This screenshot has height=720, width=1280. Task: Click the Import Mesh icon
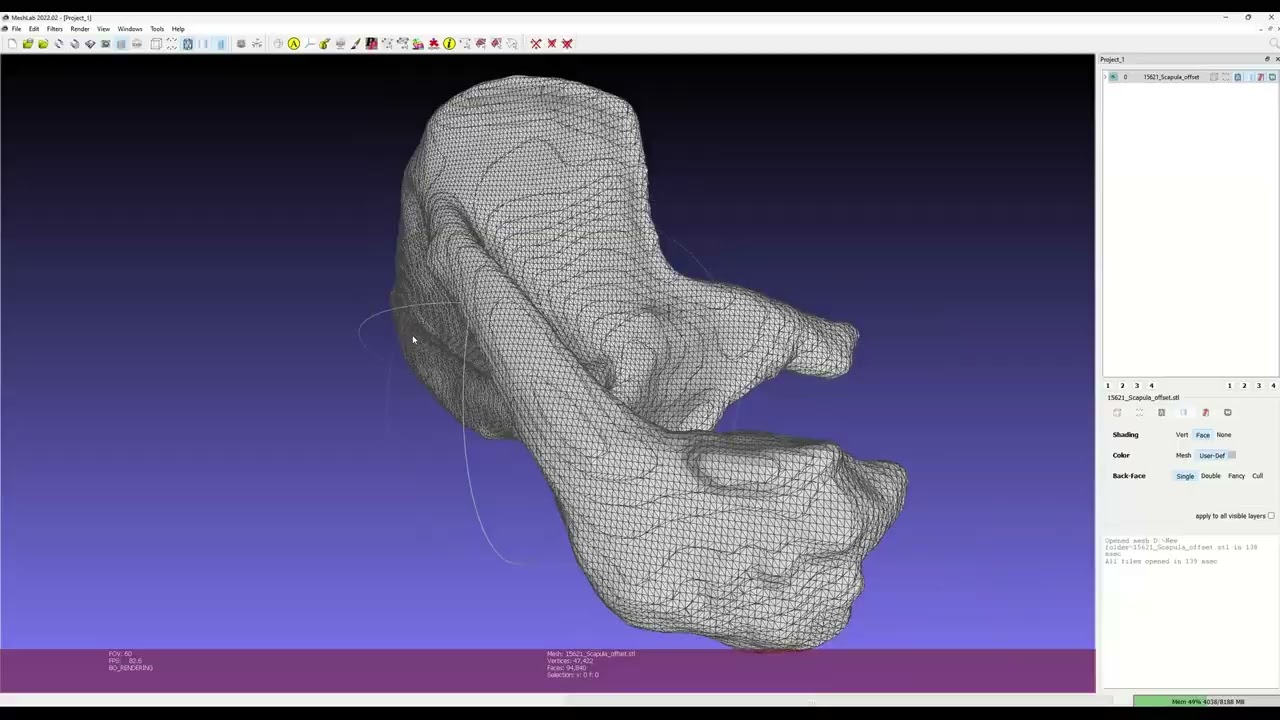pos(43,43)
